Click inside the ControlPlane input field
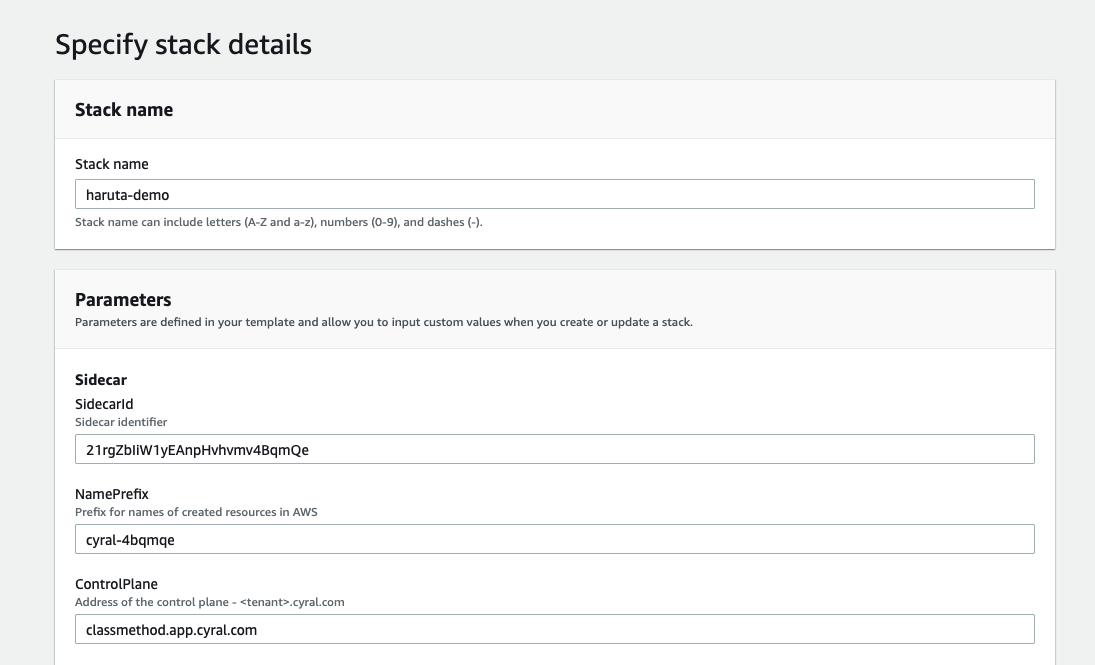This screenshot has height=665, width=1095. tap(555, 629)
